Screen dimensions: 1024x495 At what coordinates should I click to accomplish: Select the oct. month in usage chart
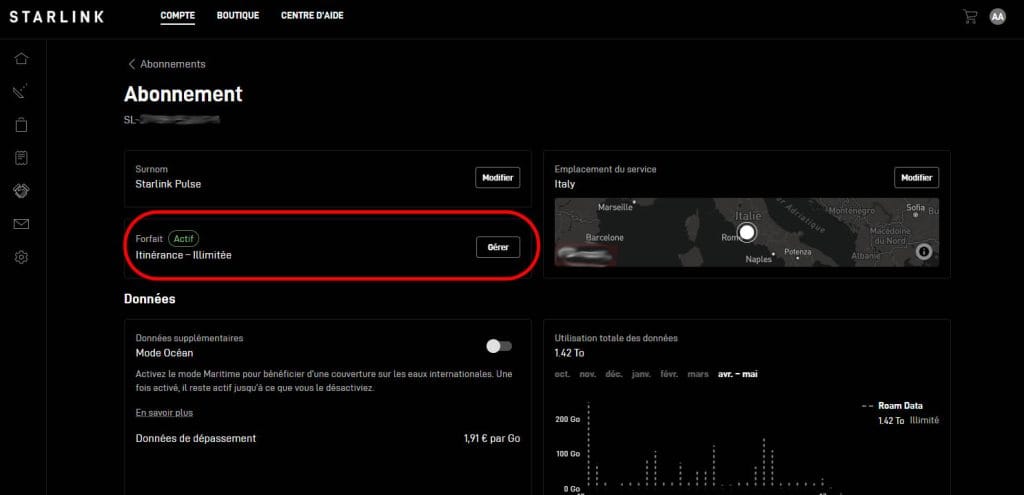point(562,374)
